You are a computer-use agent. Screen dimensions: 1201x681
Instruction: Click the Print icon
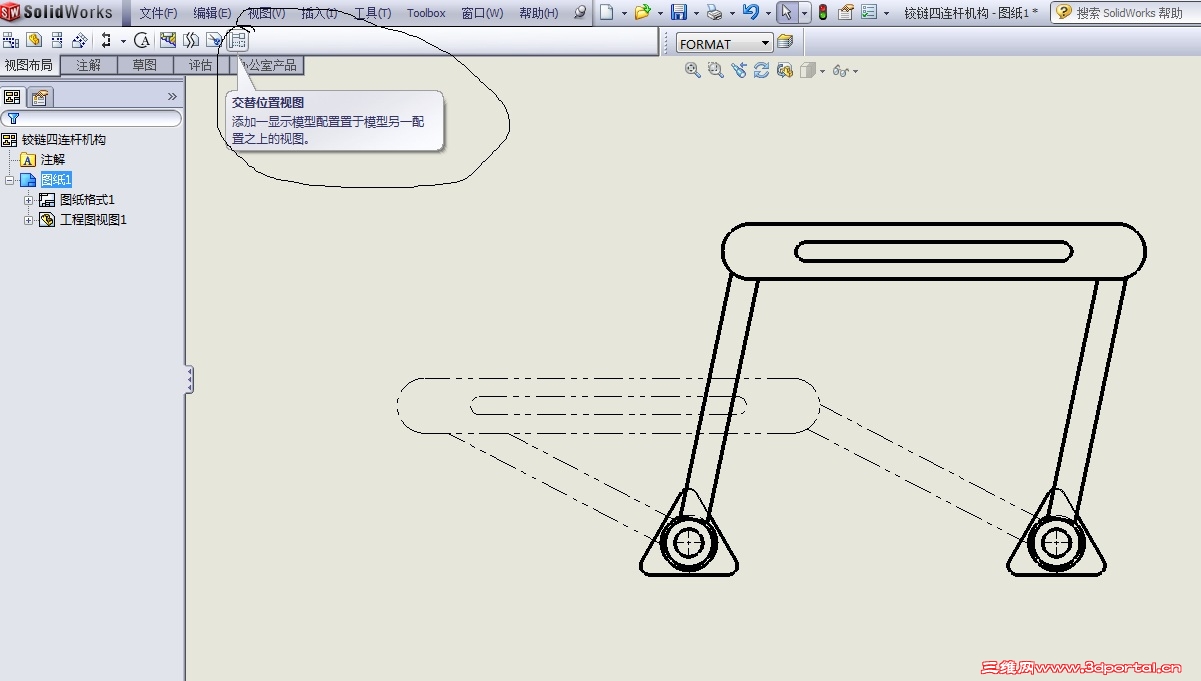point(714,13)
